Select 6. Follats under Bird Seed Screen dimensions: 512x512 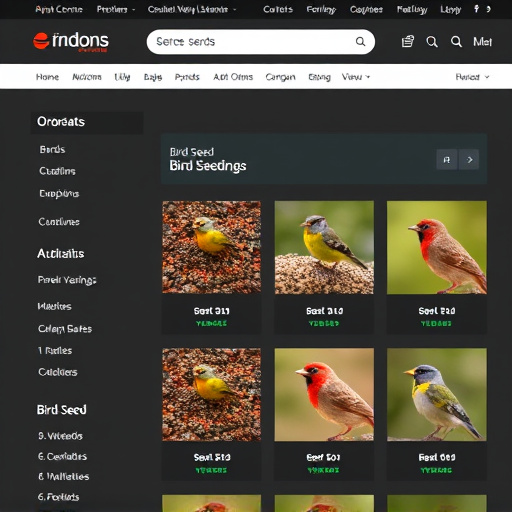(58, 497)
